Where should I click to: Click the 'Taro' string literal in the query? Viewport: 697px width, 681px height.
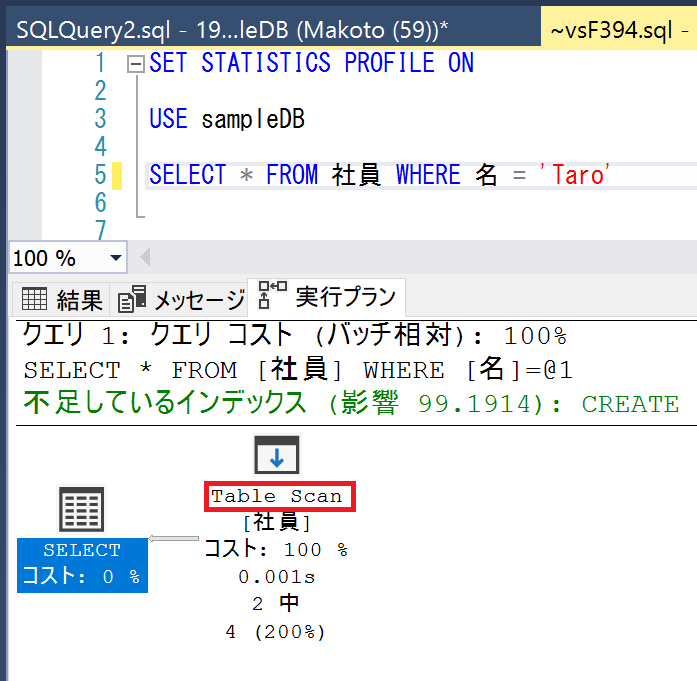coord(574,175)
